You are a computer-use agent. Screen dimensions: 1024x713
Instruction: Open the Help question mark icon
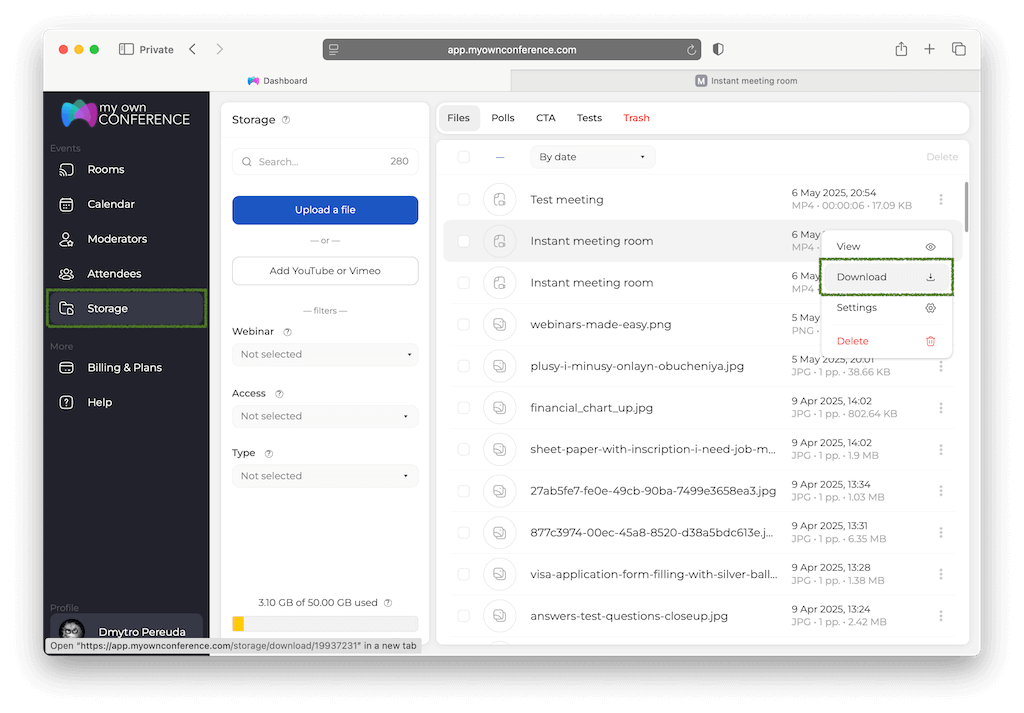(x=67, y=402)
